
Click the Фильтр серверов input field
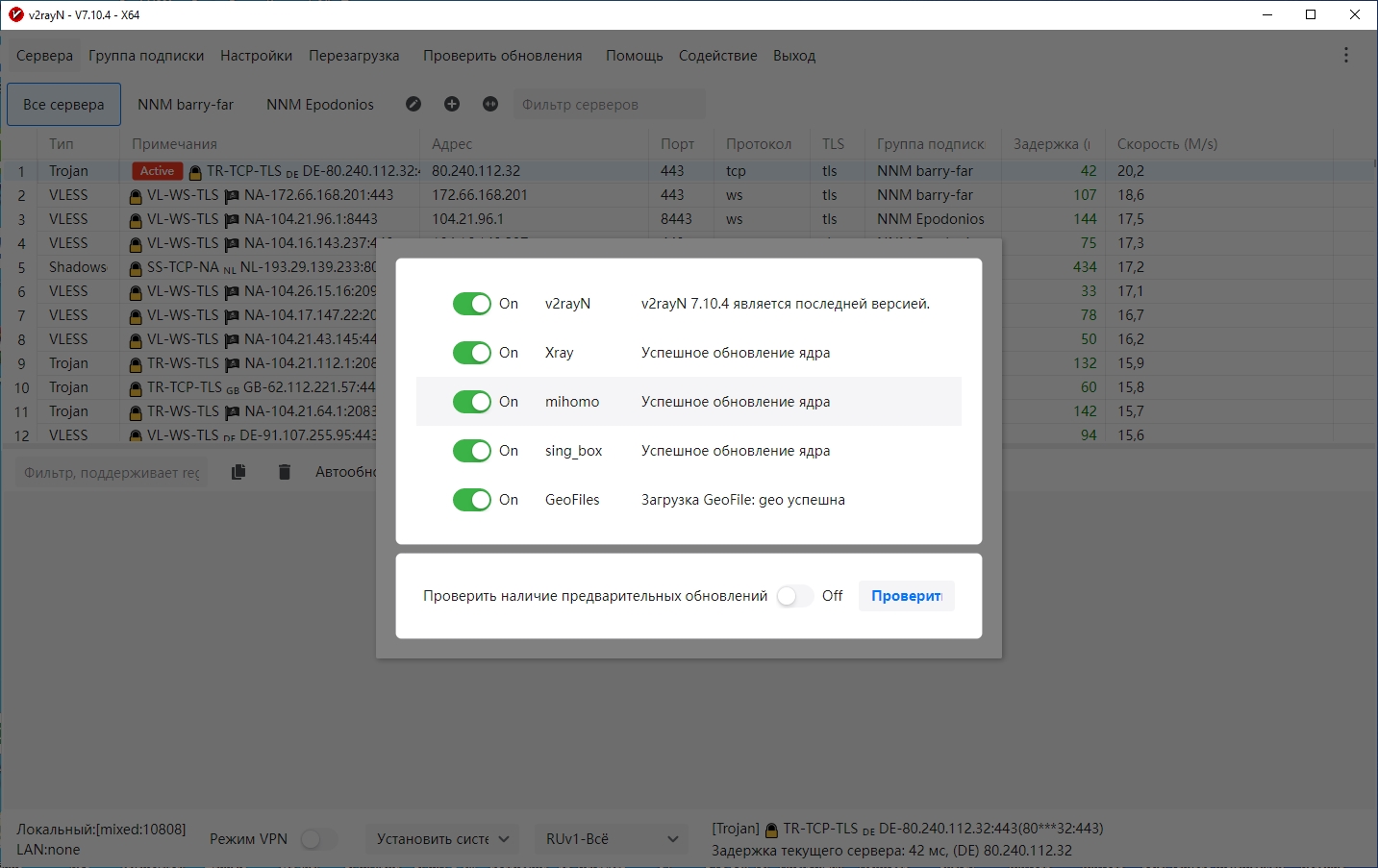pos(610,104)
